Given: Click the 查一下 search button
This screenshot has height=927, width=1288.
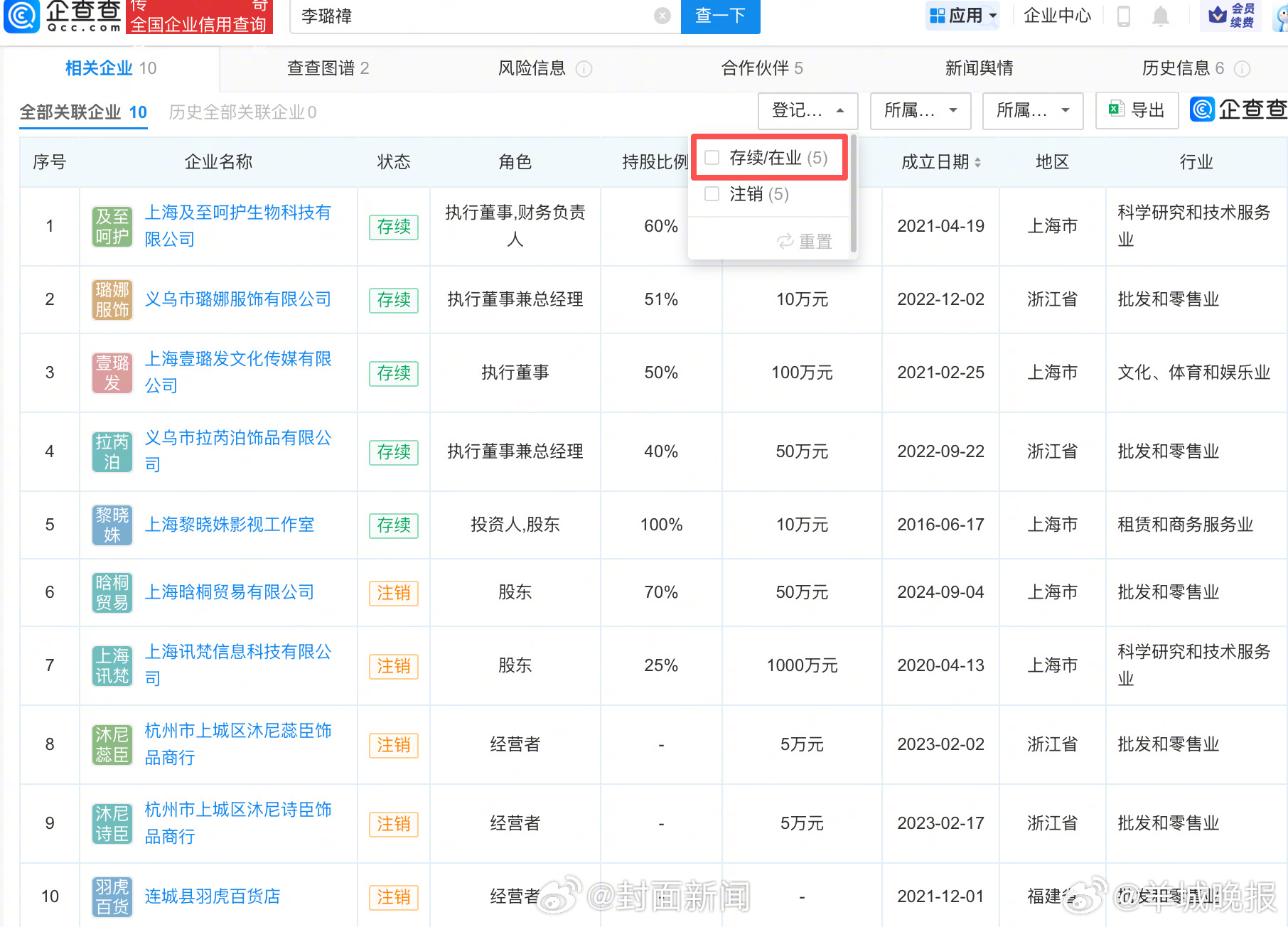Looking at the screenshot, I should 720,16.
